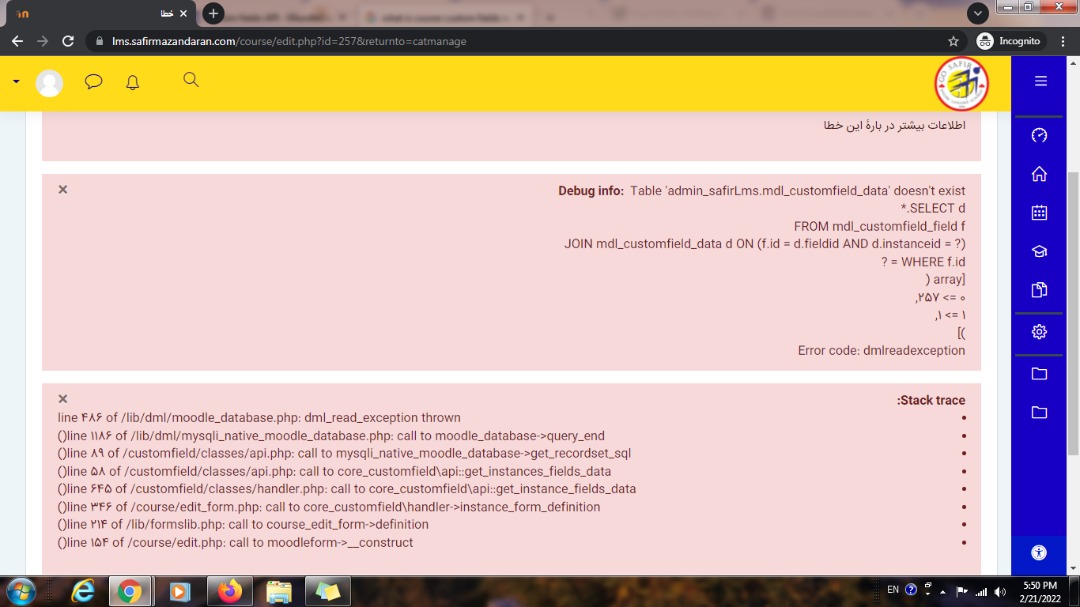Open volume control in system tray
This screenshot has width=1080, height=607.
click(1000, 591)
